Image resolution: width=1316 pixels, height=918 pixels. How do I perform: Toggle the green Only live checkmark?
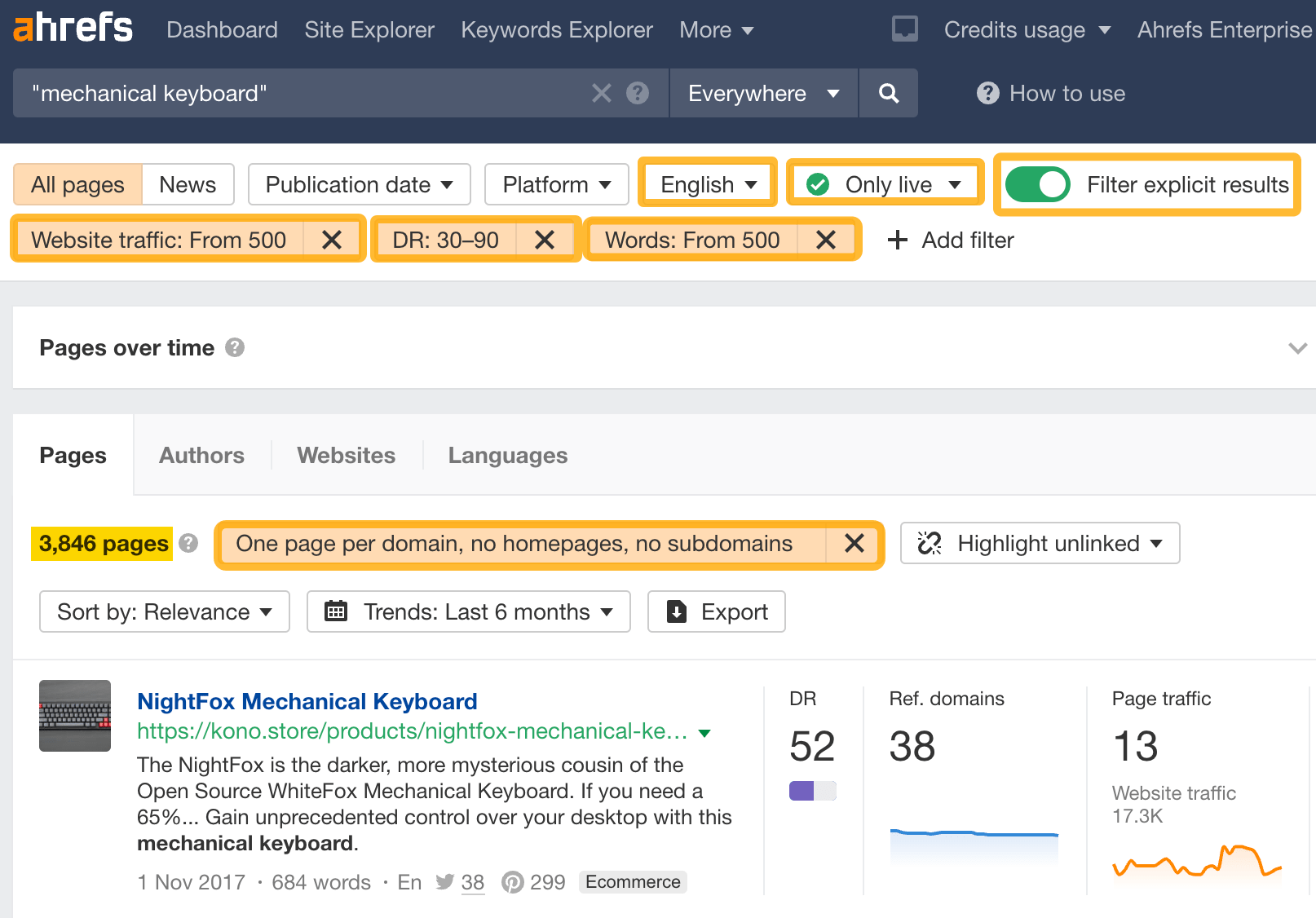coord(818,184)
